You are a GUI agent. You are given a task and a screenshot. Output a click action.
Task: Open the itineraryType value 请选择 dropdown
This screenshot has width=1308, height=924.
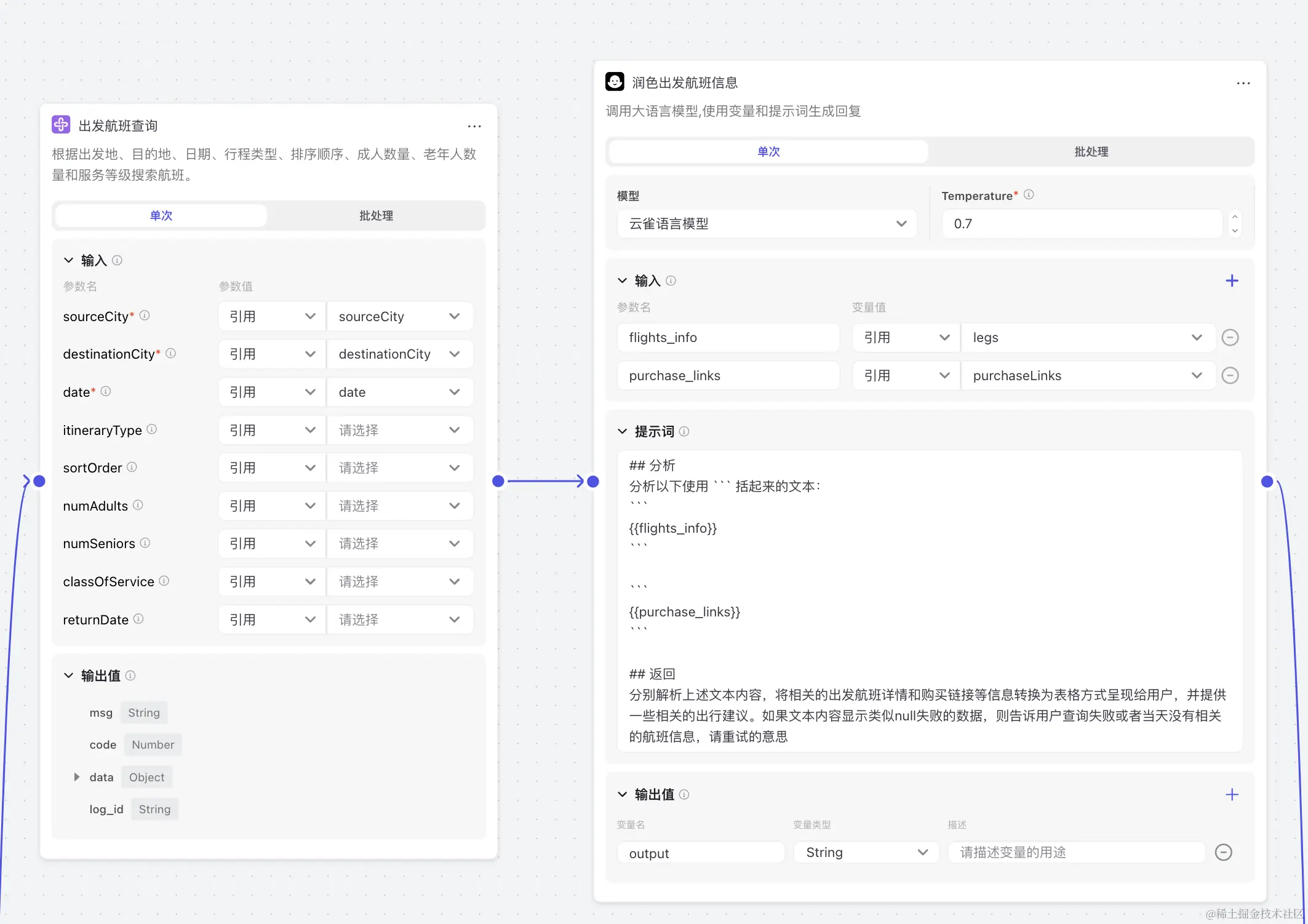click(399, 431)
